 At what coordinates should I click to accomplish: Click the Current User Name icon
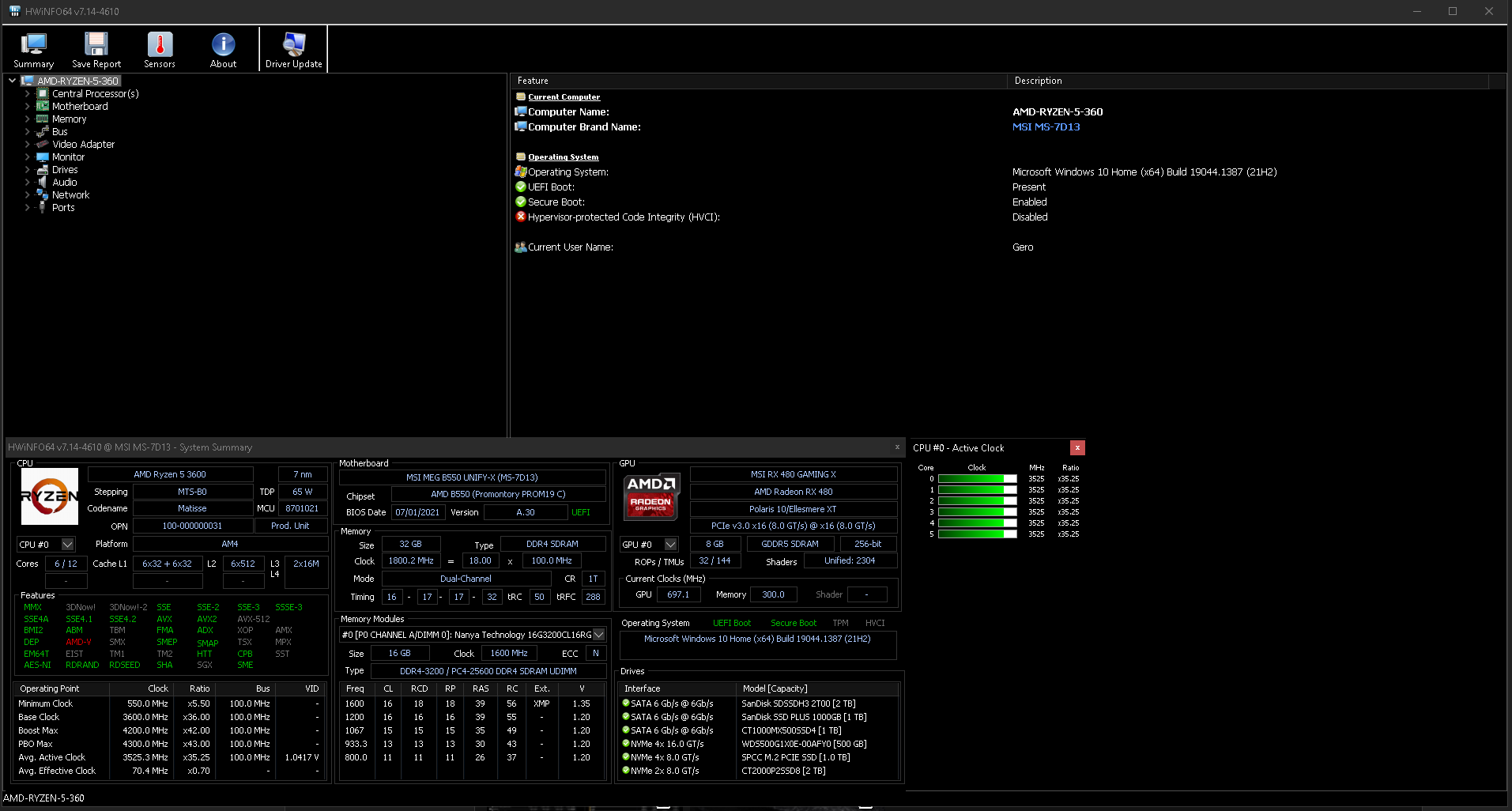point(521,247)
